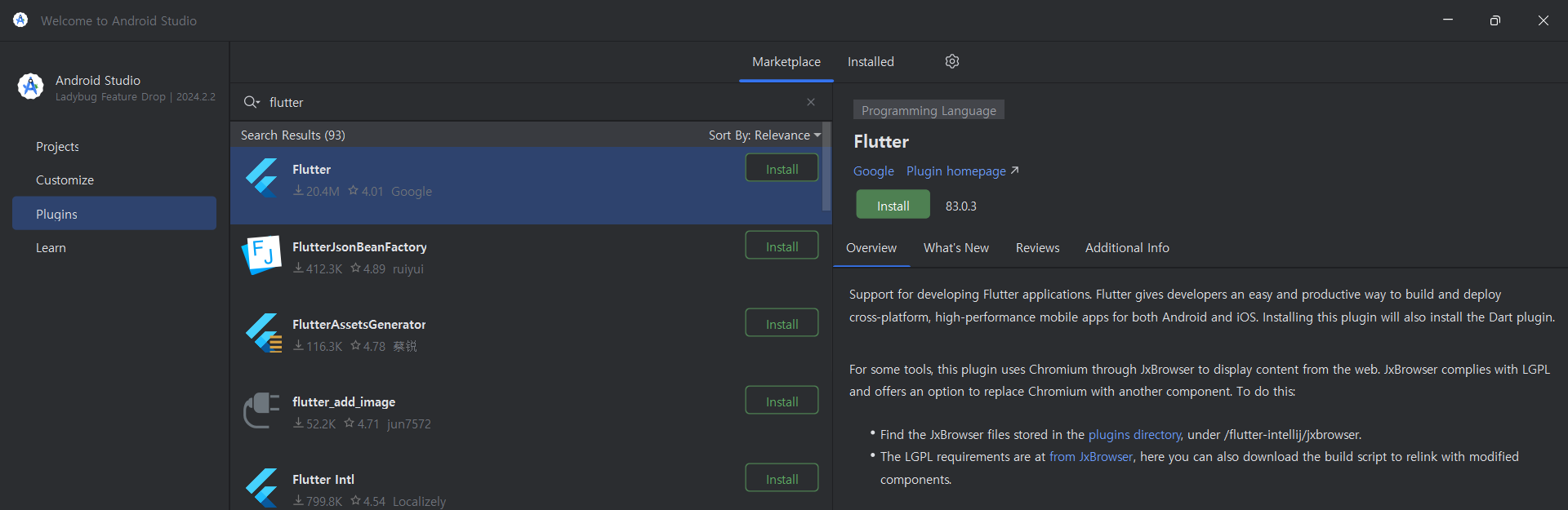The image size is (1568, 510).
Task: Select the Flutter Intl plugin name
Action: point(323,480)
